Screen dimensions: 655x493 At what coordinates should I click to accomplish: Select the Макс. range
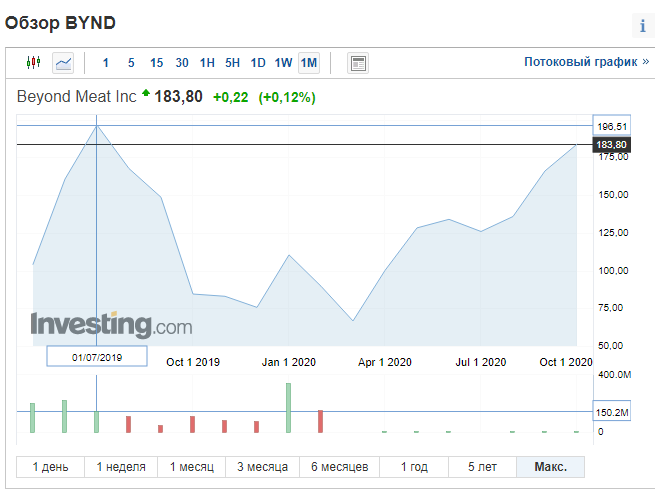(x=551, y=467)
